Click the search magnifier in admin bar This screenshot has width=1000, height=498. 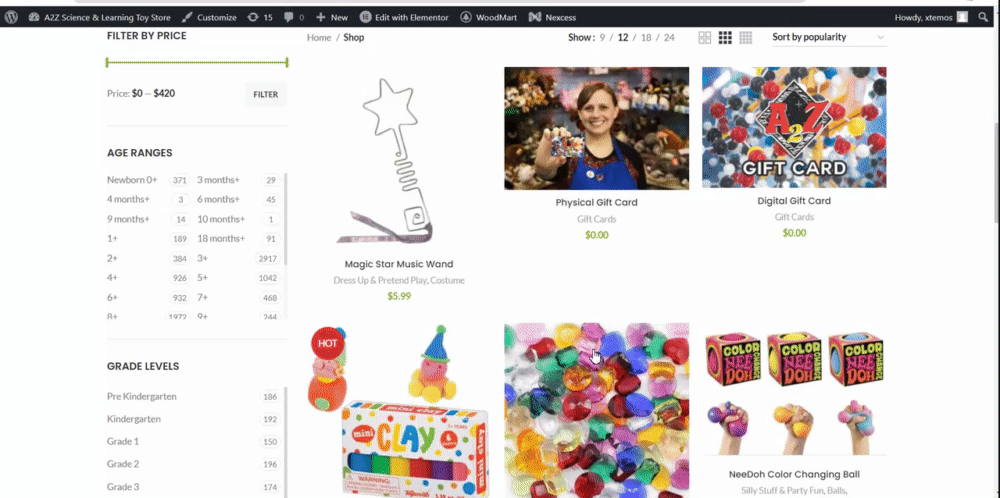pos(983,17)
